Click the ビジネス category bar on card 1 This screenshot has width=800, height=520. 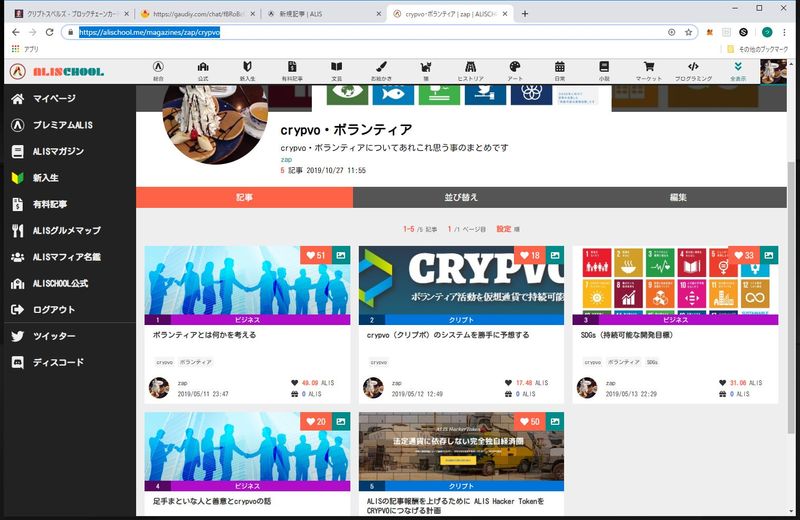(247, 320)
